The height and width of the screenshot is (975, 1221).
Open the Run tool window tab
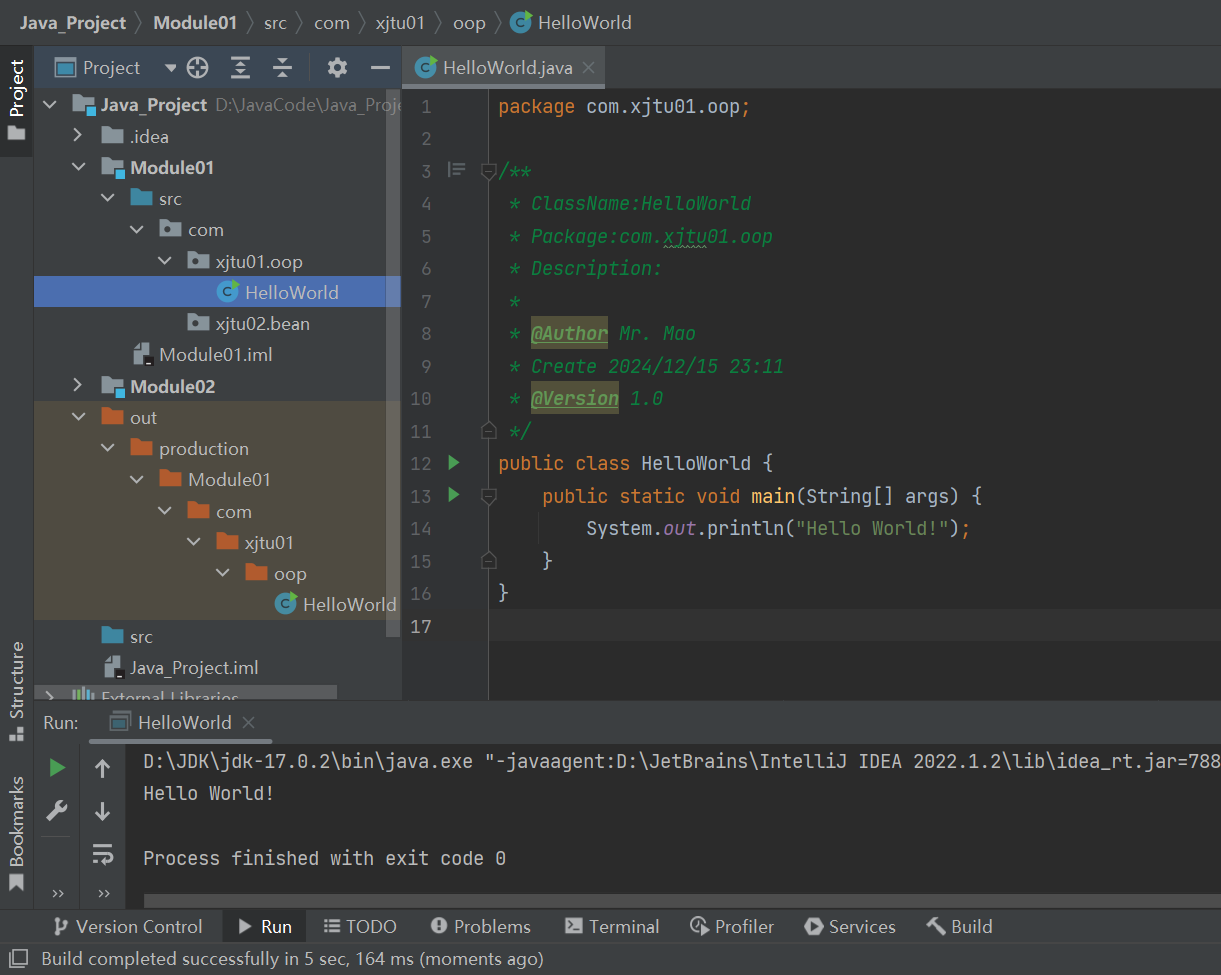click(265, 927)
